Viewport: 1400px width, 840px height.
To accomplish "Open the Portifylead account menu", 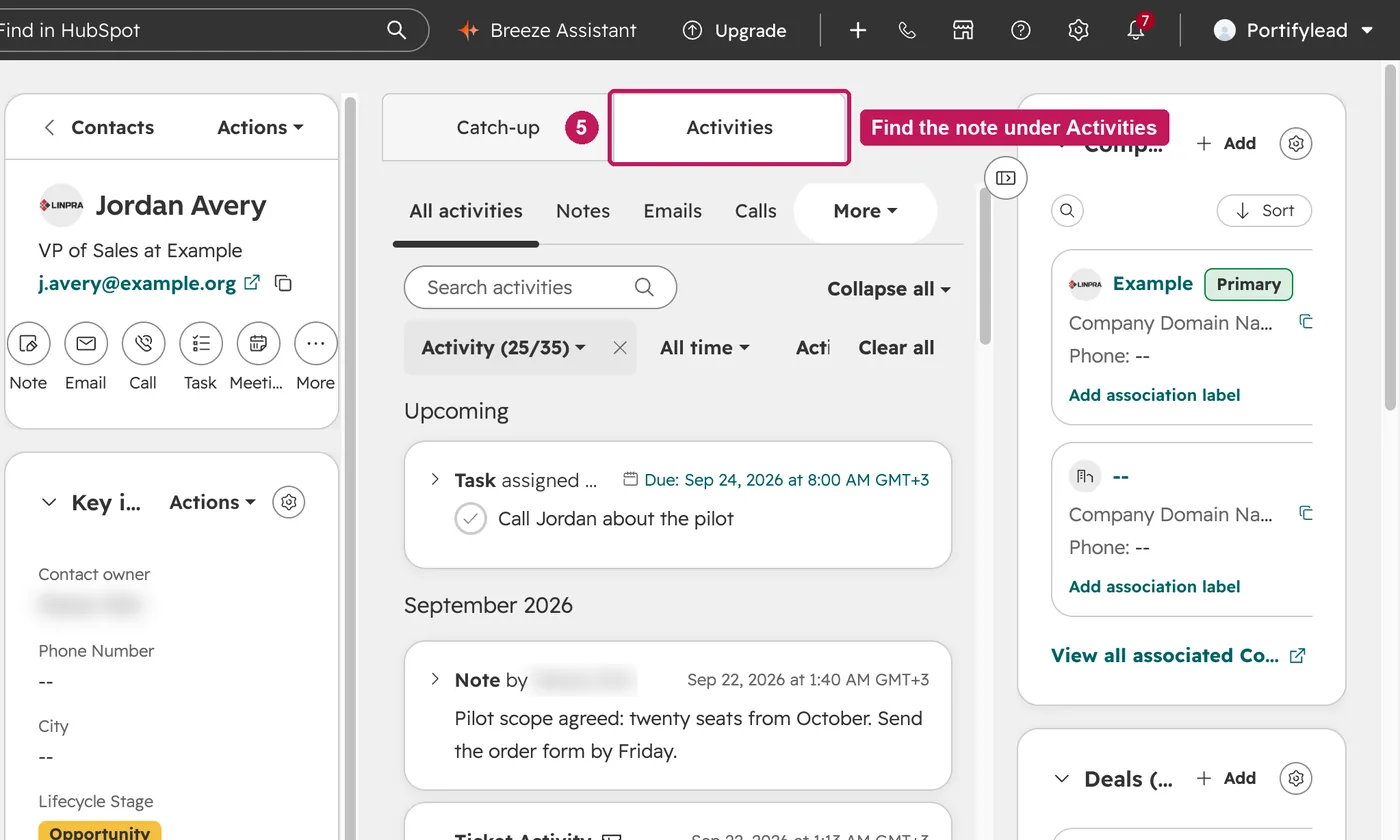I will pyautogui.click(x=1294, y=30).
